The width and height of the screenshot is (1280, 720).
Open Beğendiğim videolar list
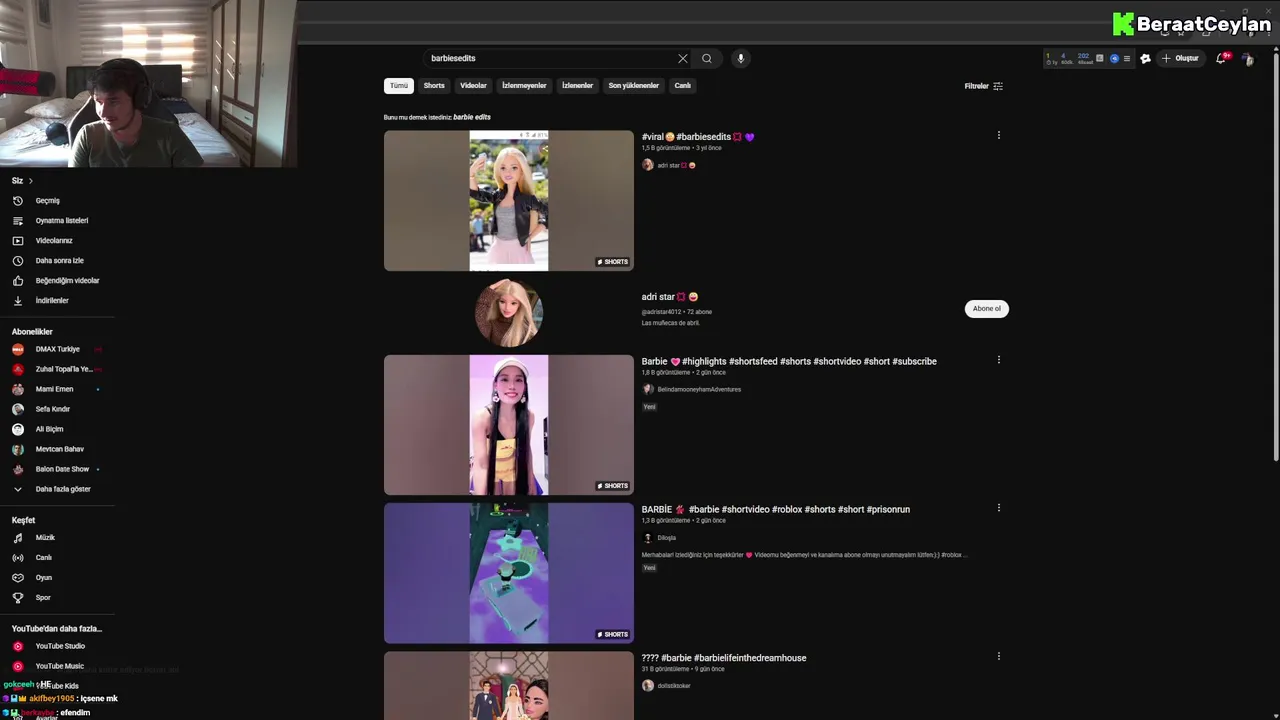pyautogui.click(x=57, y=281)
